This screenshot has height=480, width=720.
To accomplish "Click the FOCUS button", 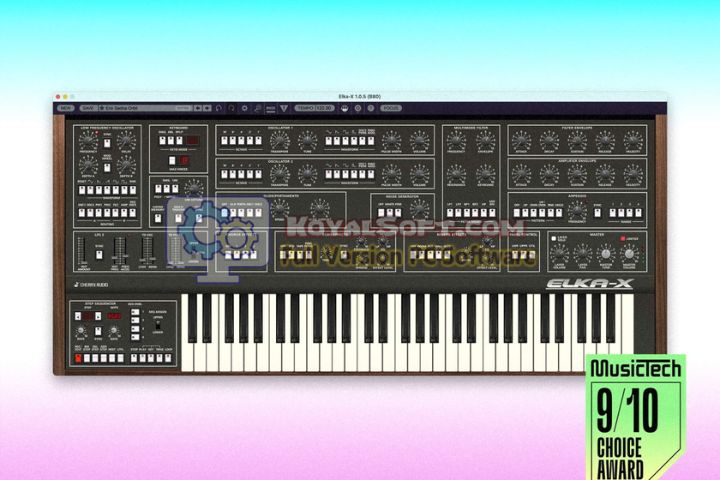I will coord(391,108).
